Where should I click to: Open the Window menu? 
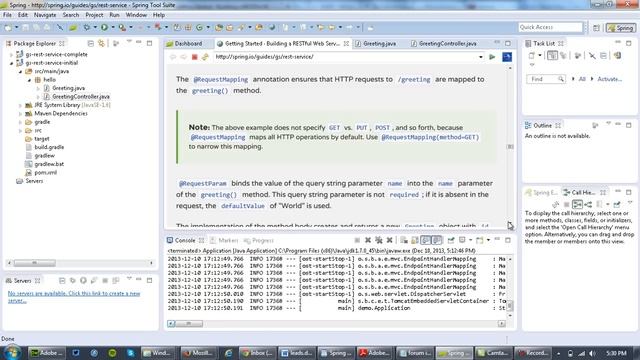click(136, 15)
